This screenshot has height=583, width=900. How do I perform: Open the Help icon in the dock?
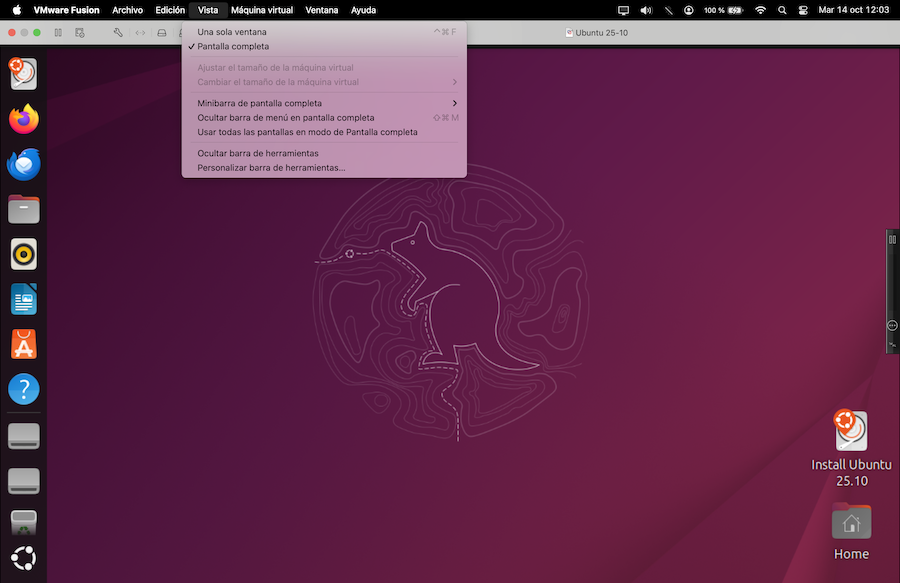24,389
